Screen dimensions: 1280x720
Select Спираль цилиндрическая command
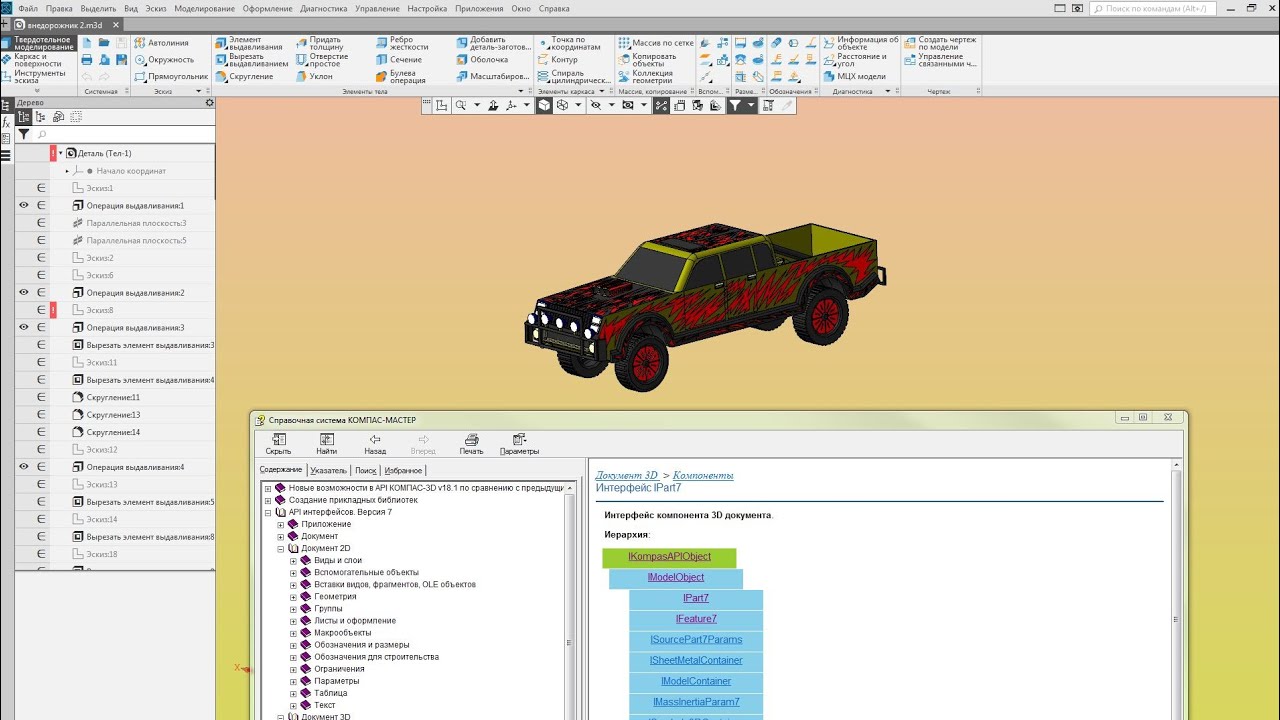tap(574, 76)
